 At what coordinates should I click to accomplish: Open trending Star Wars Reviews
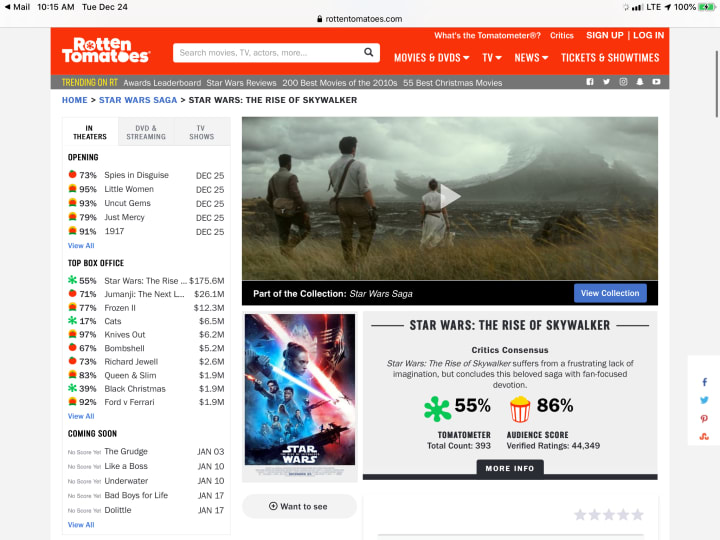point(242,83)
